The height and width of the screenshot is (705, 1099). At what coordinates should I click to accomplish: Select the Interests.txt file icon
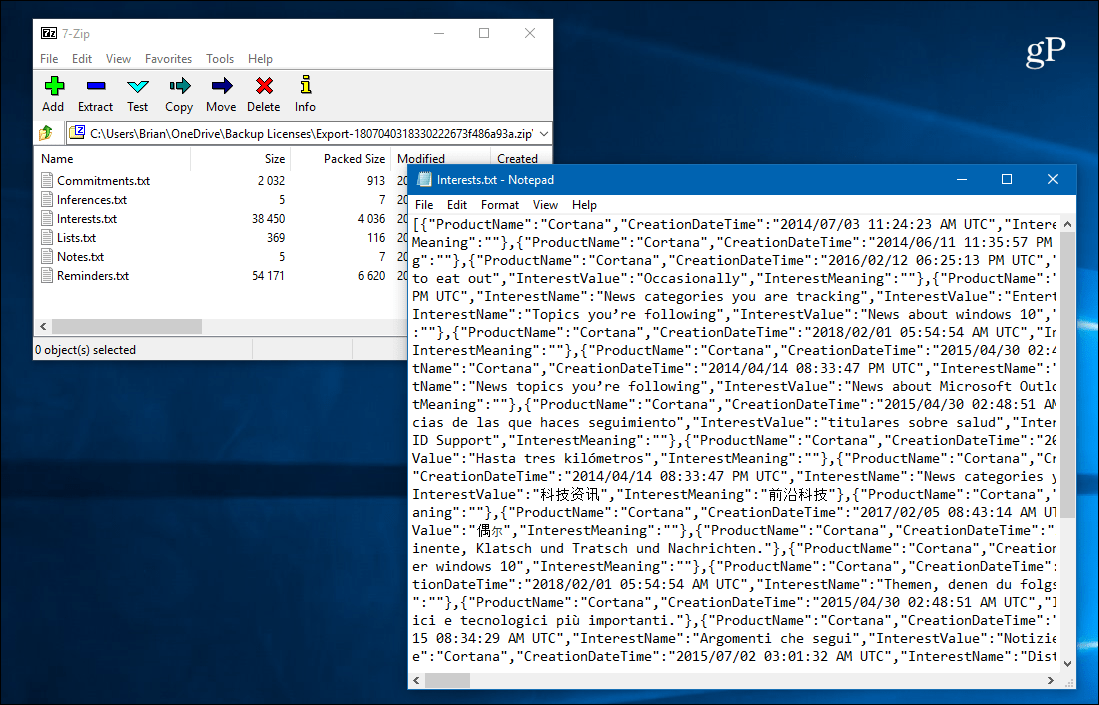pos(47,219)
